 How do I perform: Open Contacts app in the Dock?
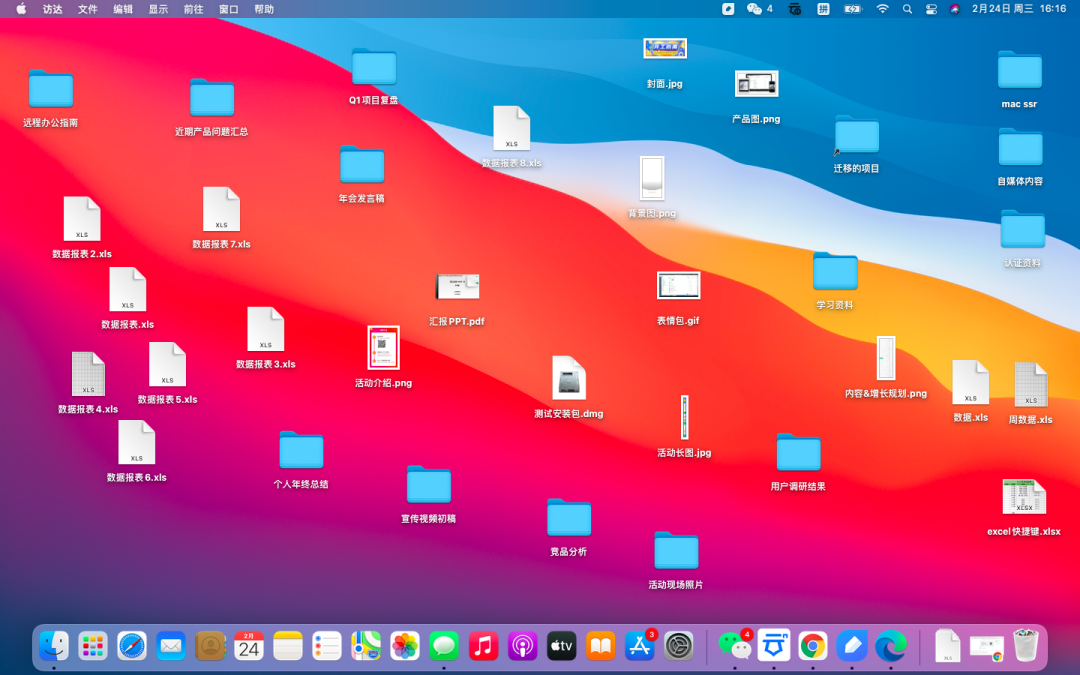[210, 646]
